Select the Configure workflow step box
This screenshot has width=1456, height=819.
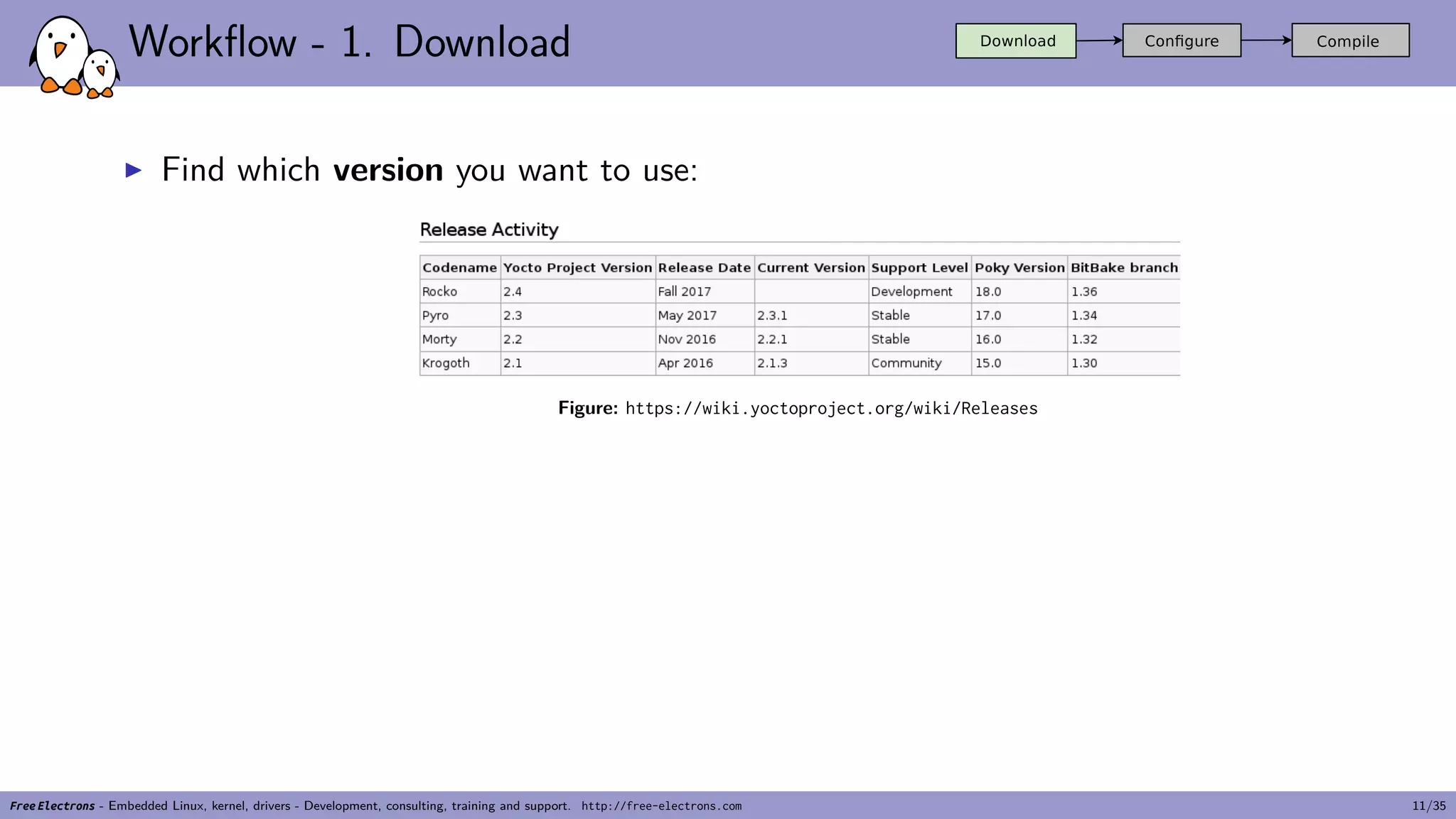1182,41
